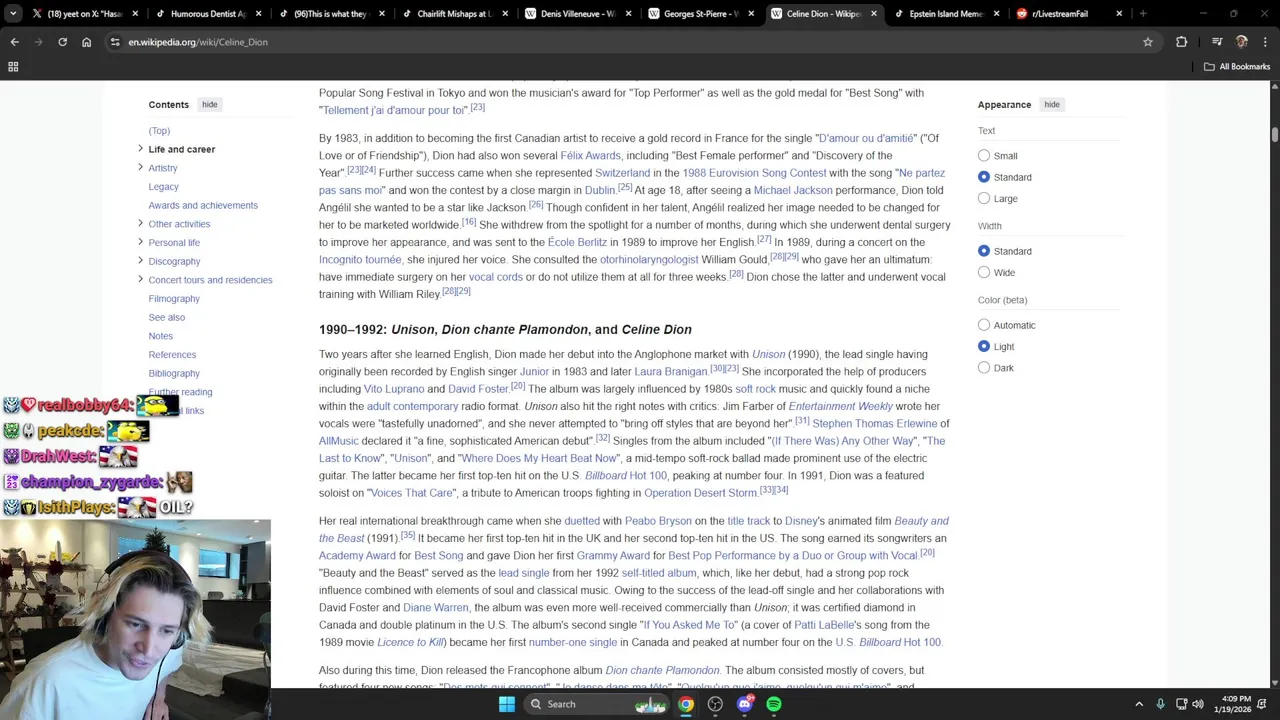Image resolution: width=1280 pixels, height=720 pixels.
Task: Open the Michael Jackson article link
Action: coord(793,190)
